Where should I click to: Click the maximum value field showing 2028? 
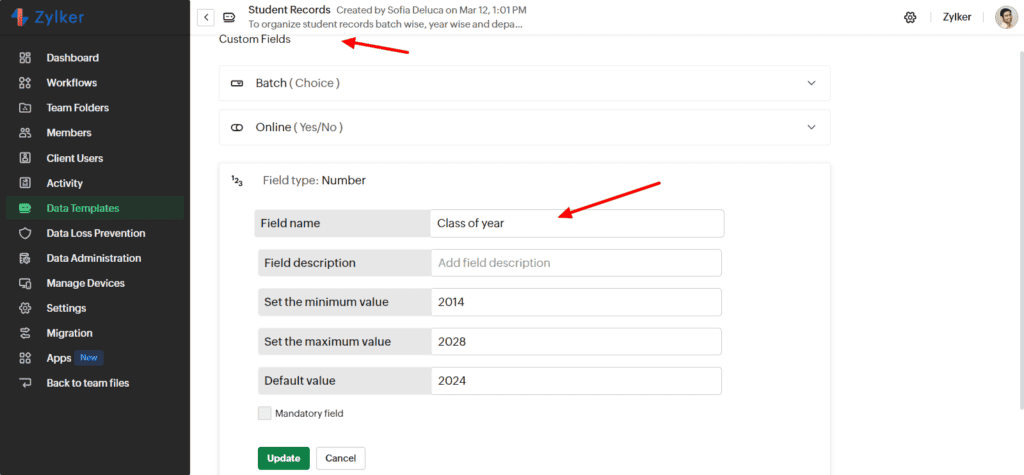coord(576,342)
